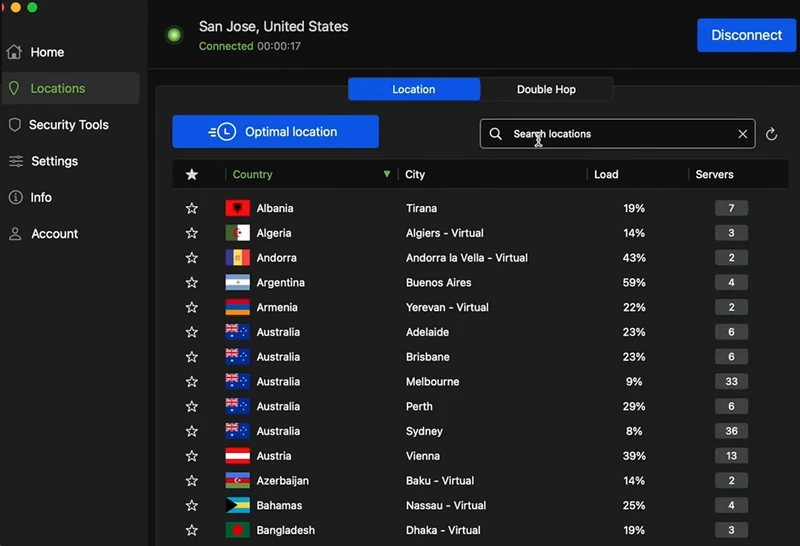Open server list badge 7 for Tirana
This screenshot has height=546, width=800.
[x=731, y=208]
